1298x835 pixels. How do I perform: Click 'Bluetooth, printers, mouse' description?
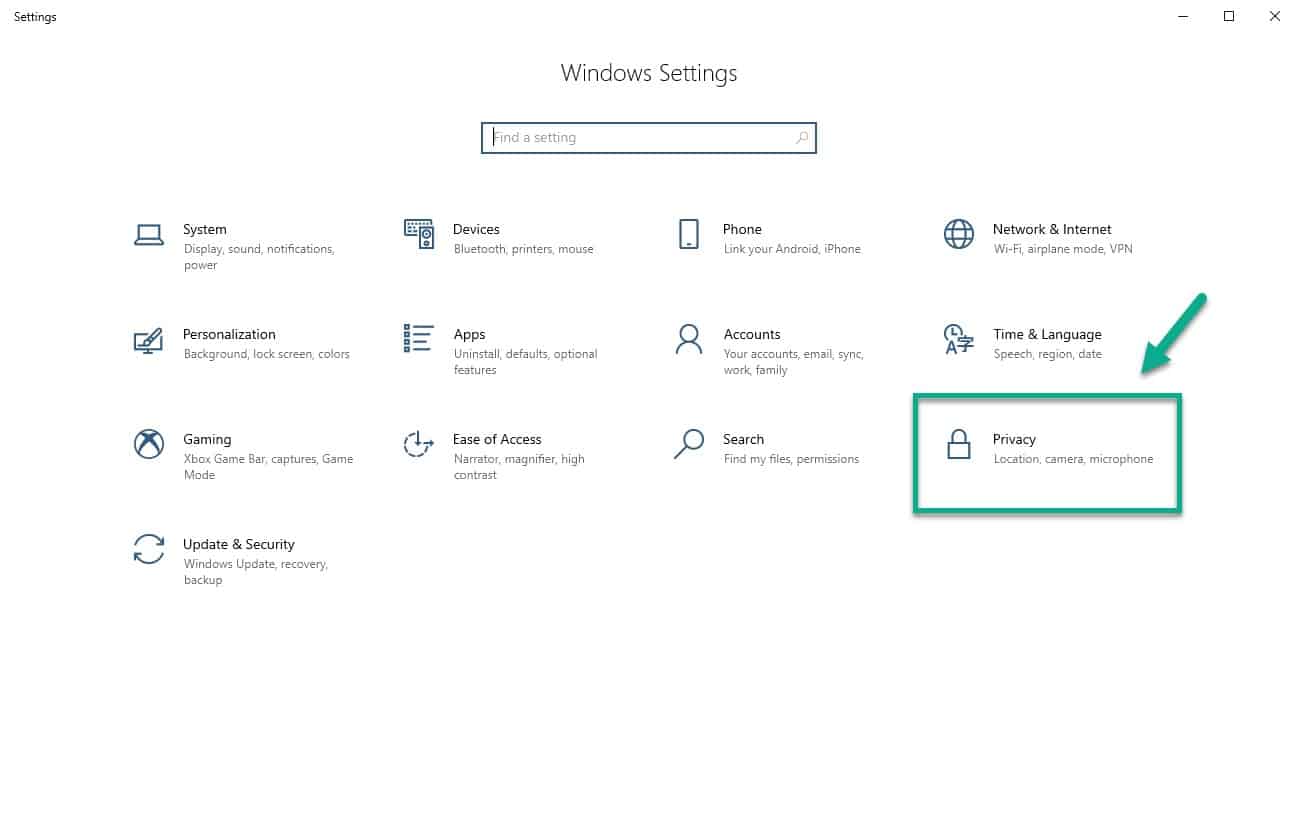pos(523,249)
